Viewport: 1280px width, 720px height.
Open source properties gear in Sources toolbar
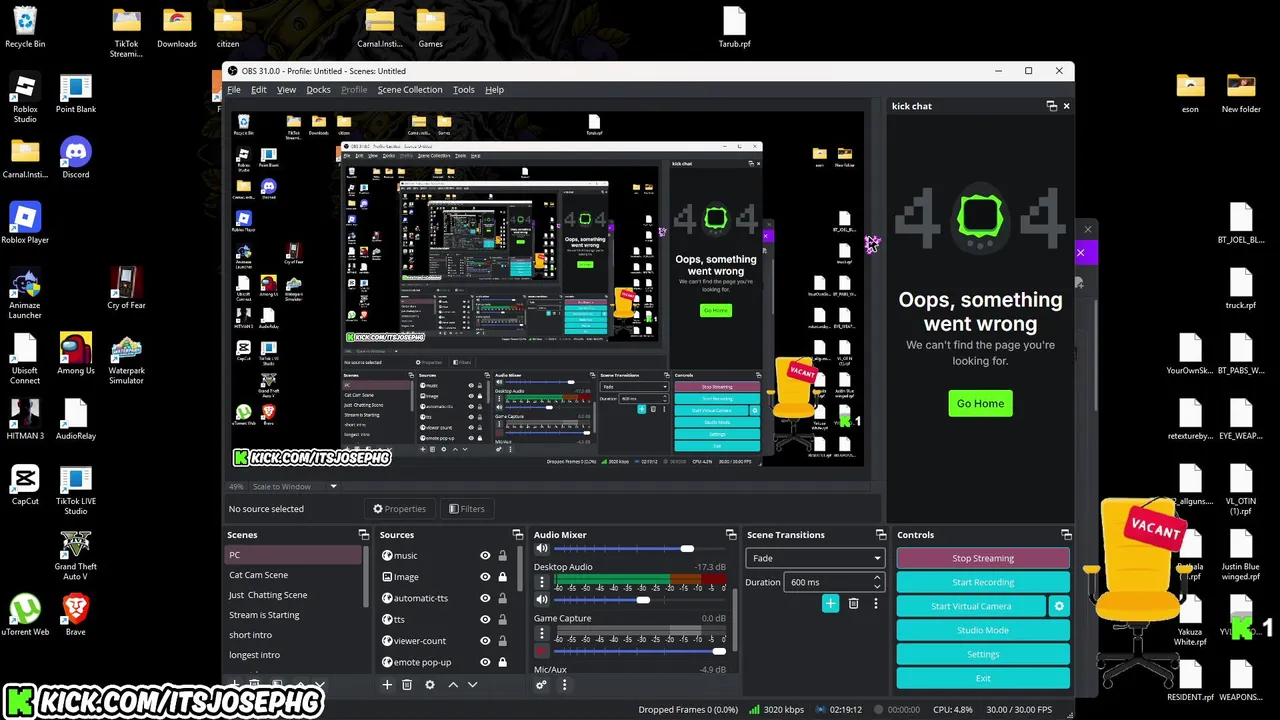tap(430, 685)
